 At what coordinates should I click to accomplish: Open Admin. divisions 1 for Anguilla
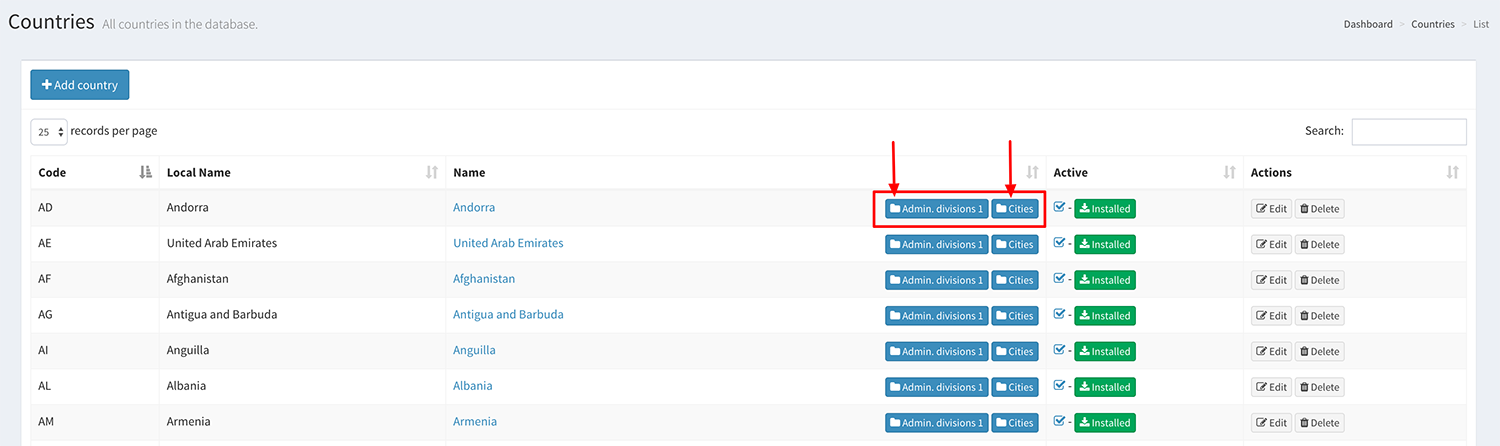click(x=936, y=351)
